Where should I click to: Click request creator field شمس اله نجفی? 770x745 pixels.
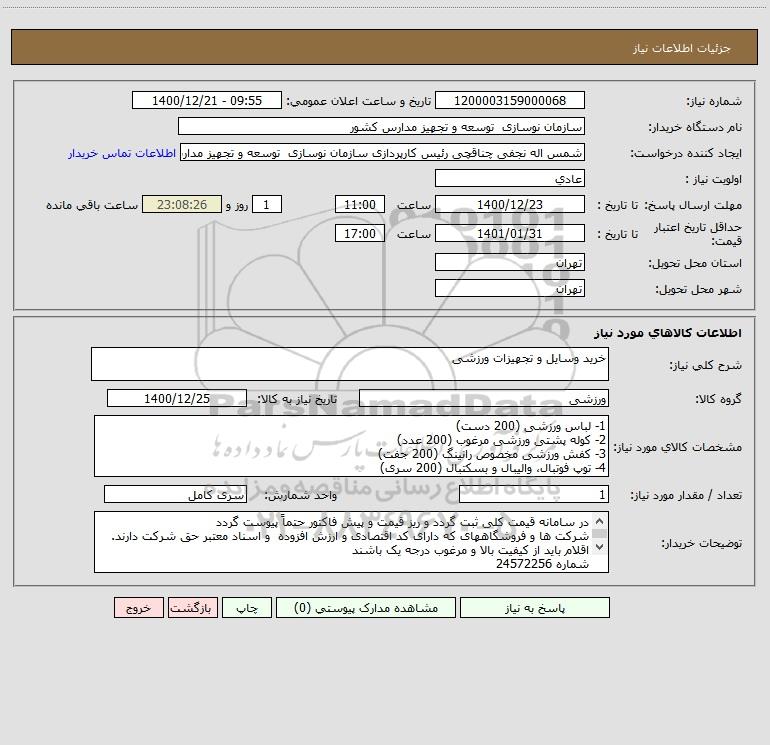click(x=383, y=153)
